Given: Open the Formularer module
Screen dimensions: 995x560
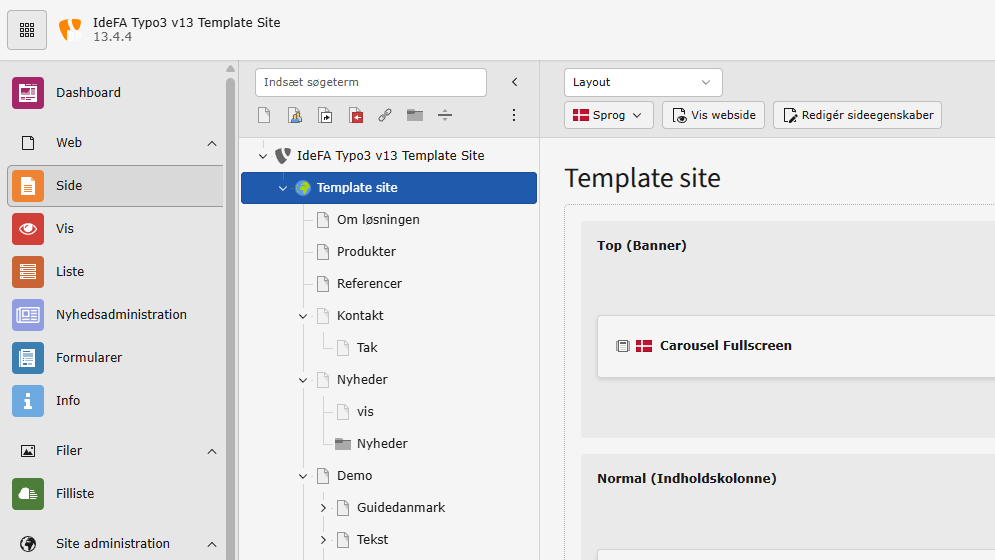Looking at the screenshot, I should point(28,358).
